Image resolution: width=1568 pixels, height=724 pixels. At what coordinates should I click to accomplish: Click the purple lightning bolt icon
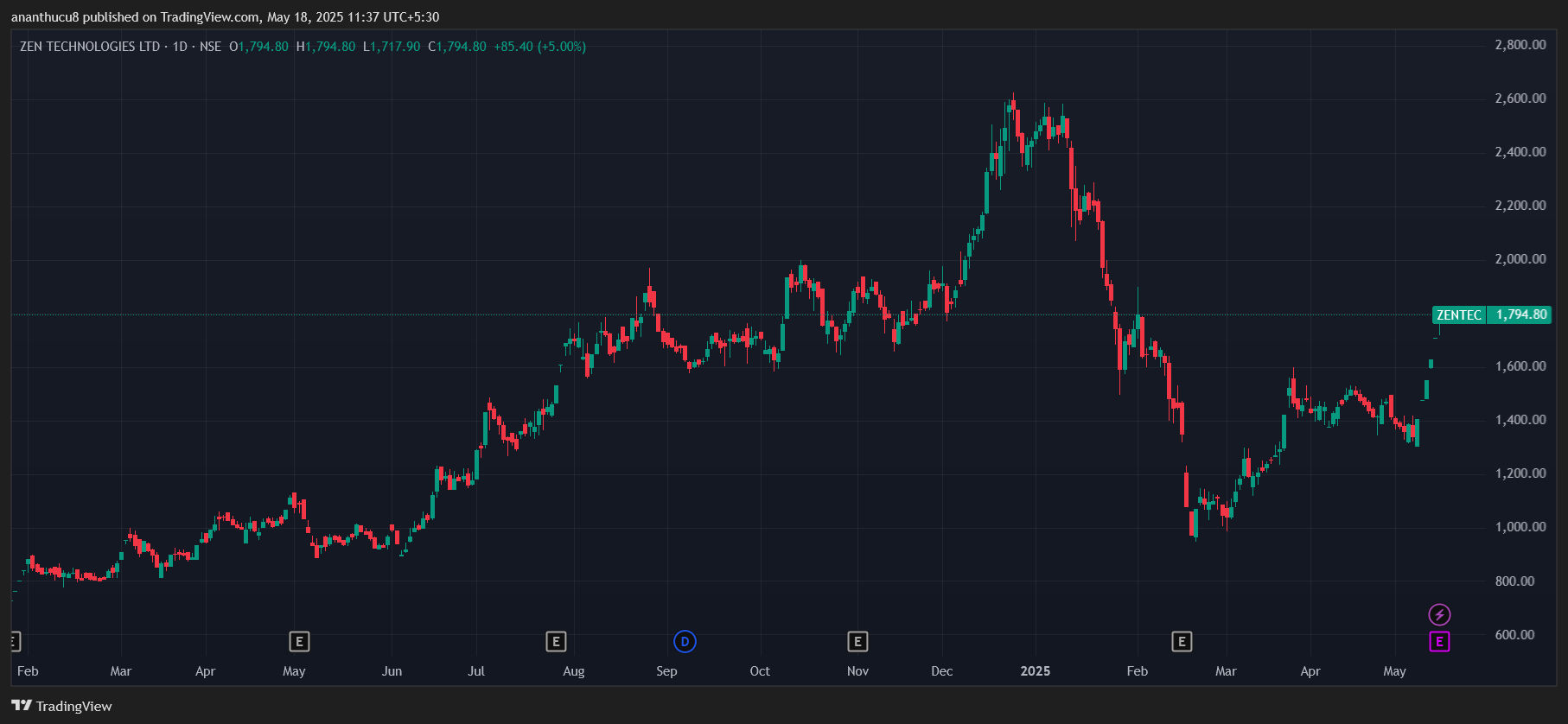[1439, 614]
